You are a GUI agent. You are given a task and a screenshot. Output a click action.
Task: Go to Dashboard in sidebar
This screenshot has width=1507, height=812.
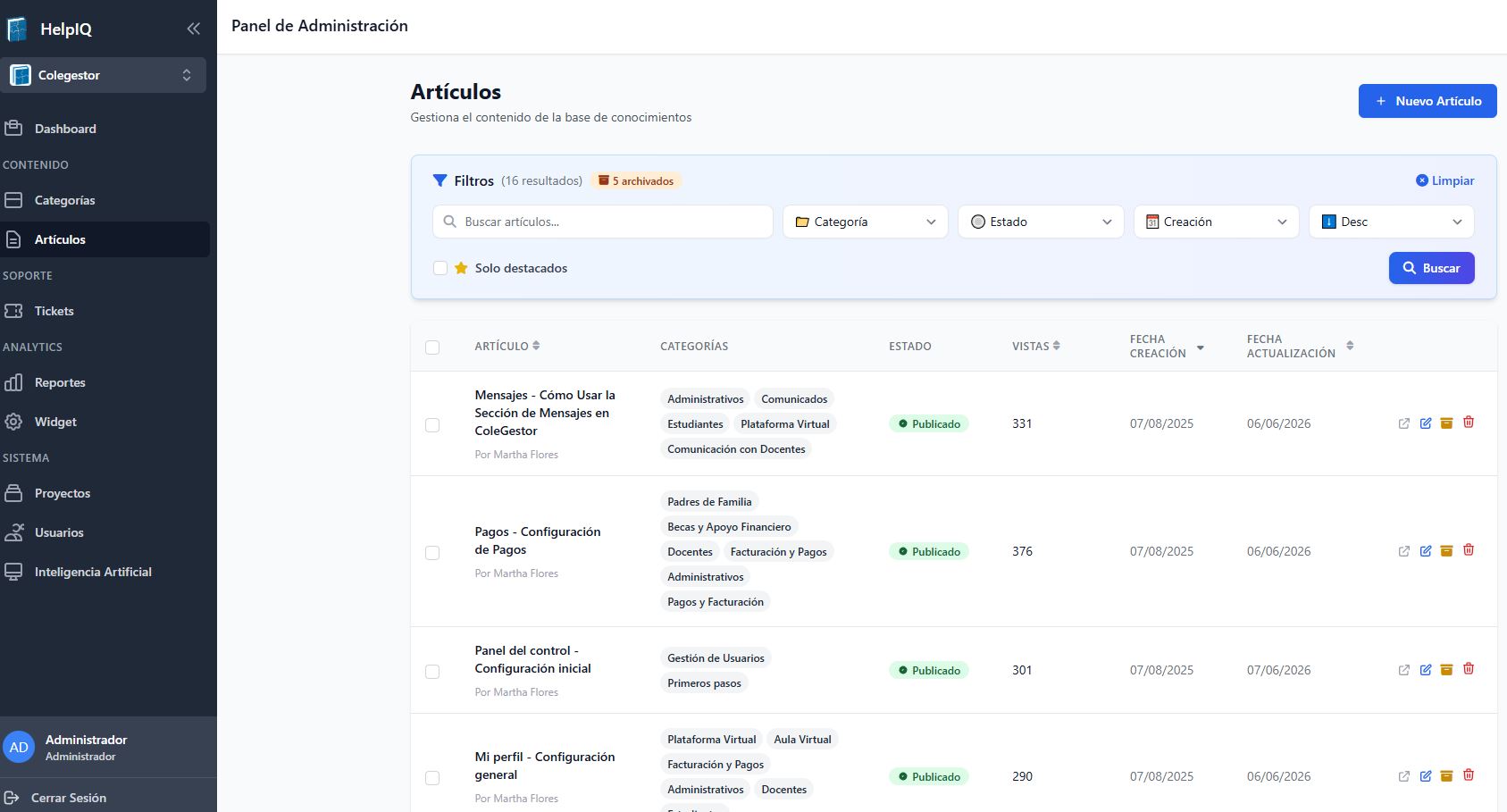(x=105, y=129)
